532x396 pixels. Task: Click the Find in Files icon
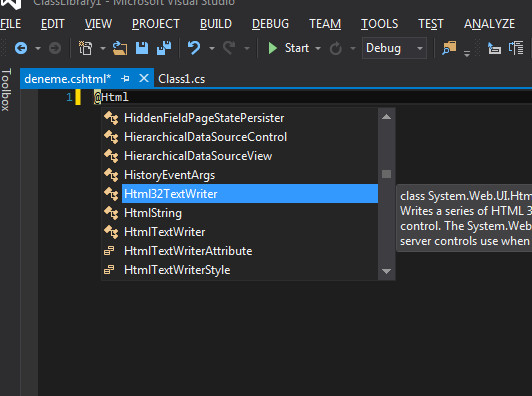(449, 48)
